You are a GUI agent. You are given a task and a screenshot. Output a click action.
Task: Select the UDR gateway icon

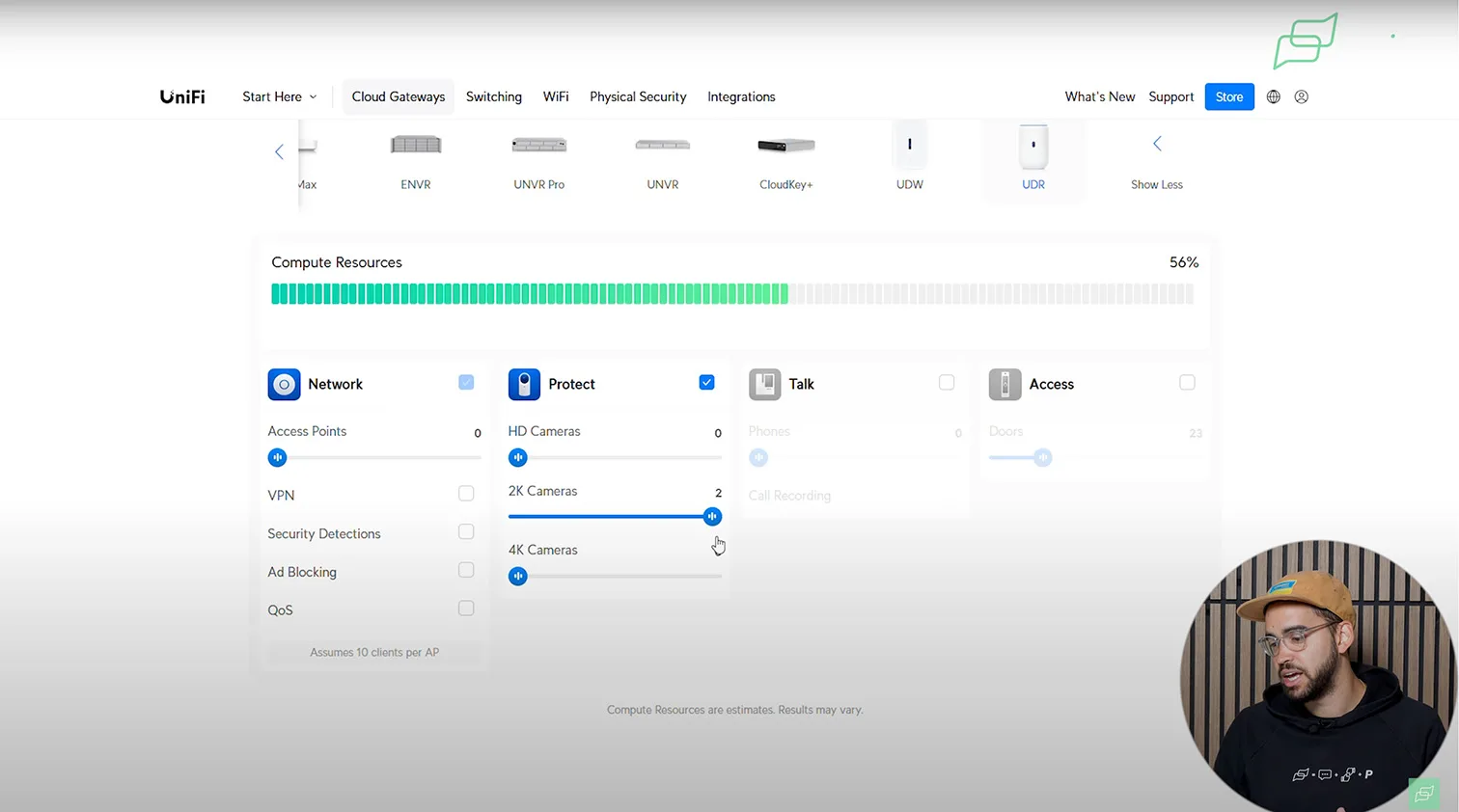pyautogui.click(x=1032, y=147)
